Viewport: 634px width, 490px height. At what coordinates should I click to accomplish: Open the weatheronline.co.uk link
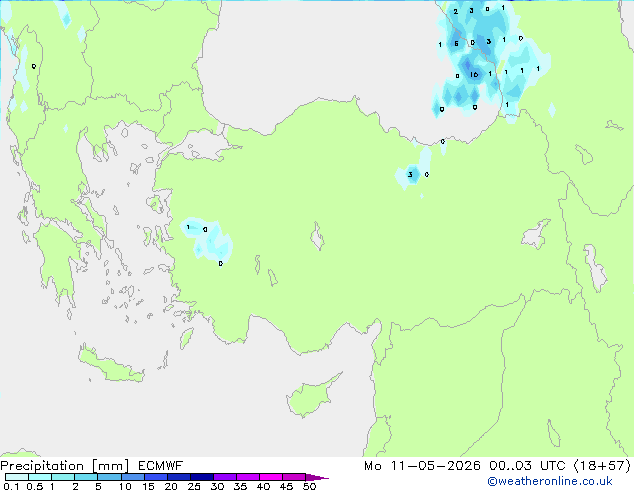pos(550,481)
